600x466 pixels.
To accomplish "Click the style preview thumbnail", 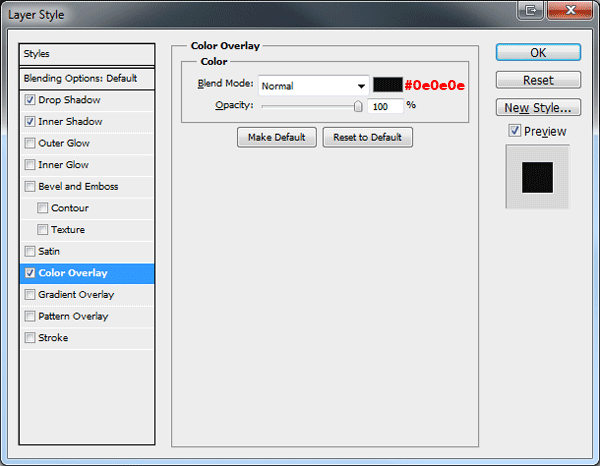I will point(538,177).
